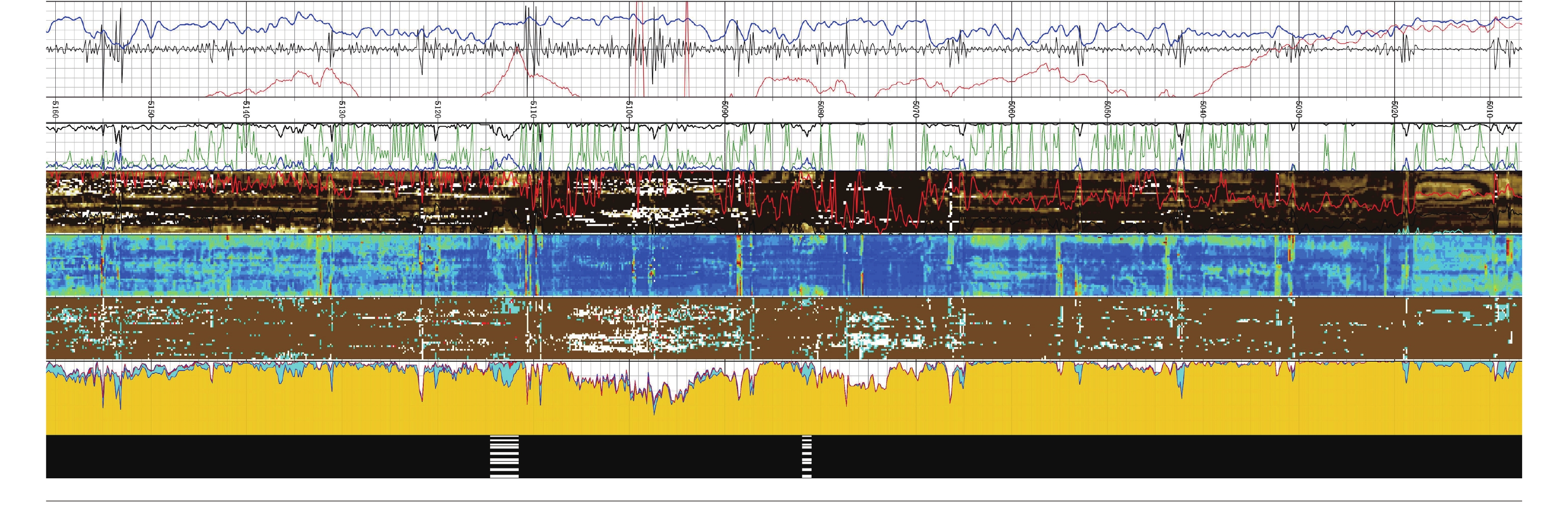Screen dimensions: 1568x513
Task: Click the 5150 depth marker
Action: pyautogui.click(x=151, y=111)
